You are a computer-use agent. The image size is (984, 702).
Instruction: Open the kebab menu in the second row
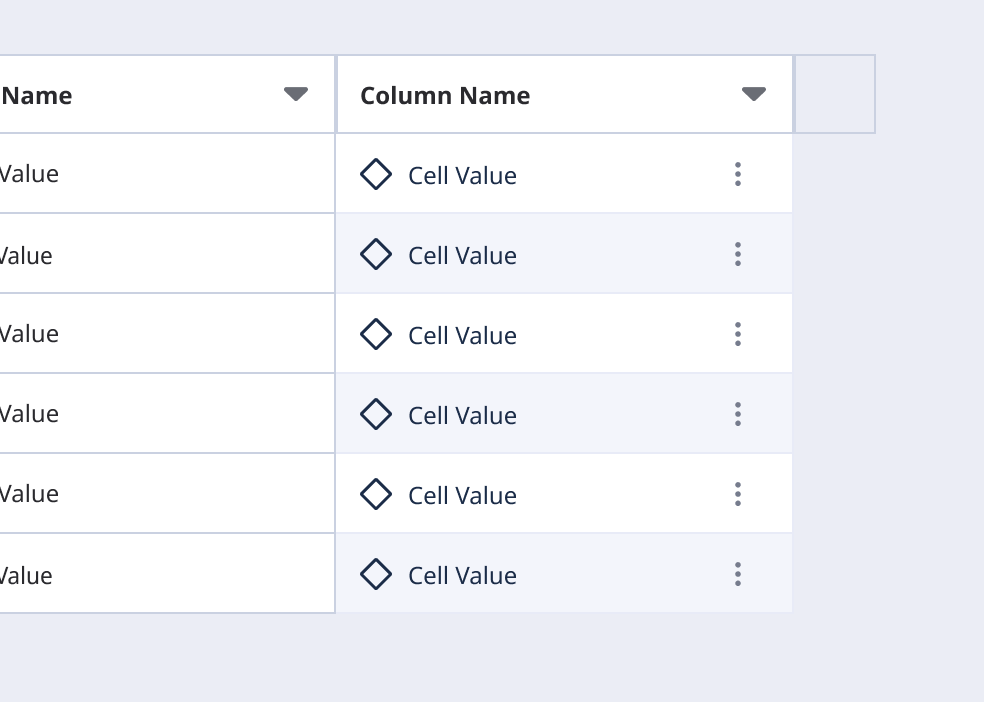(738, 254)
